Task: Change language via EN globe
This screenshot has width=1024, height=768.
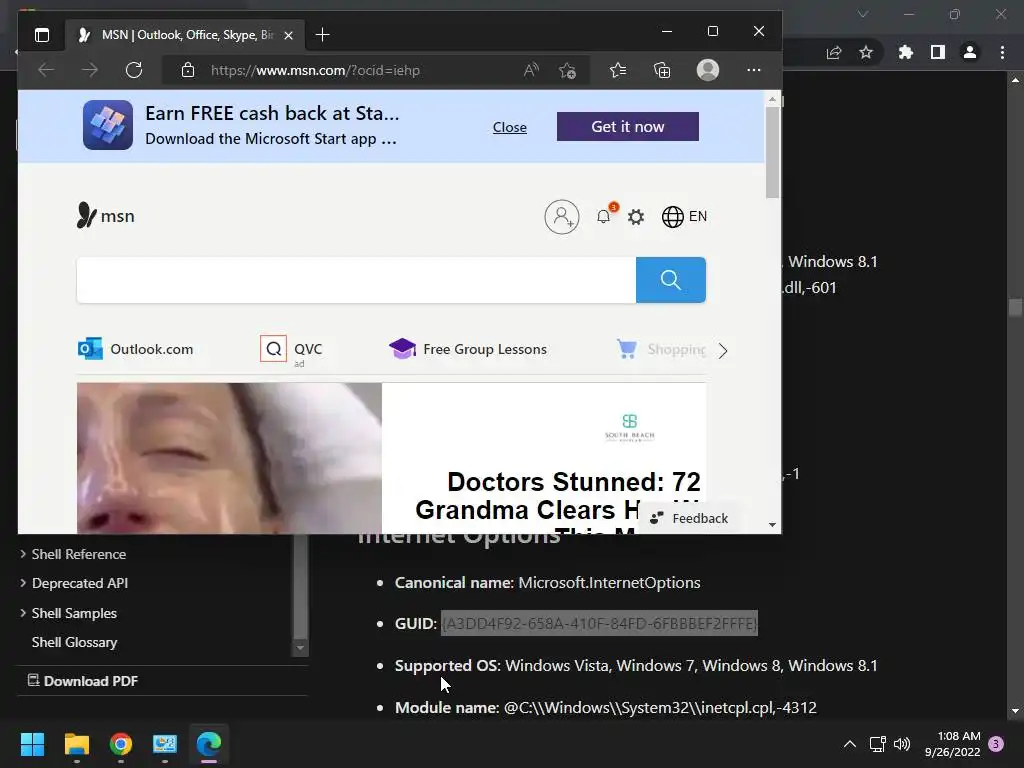Action: pyautogui.click(x=684, y=216)
